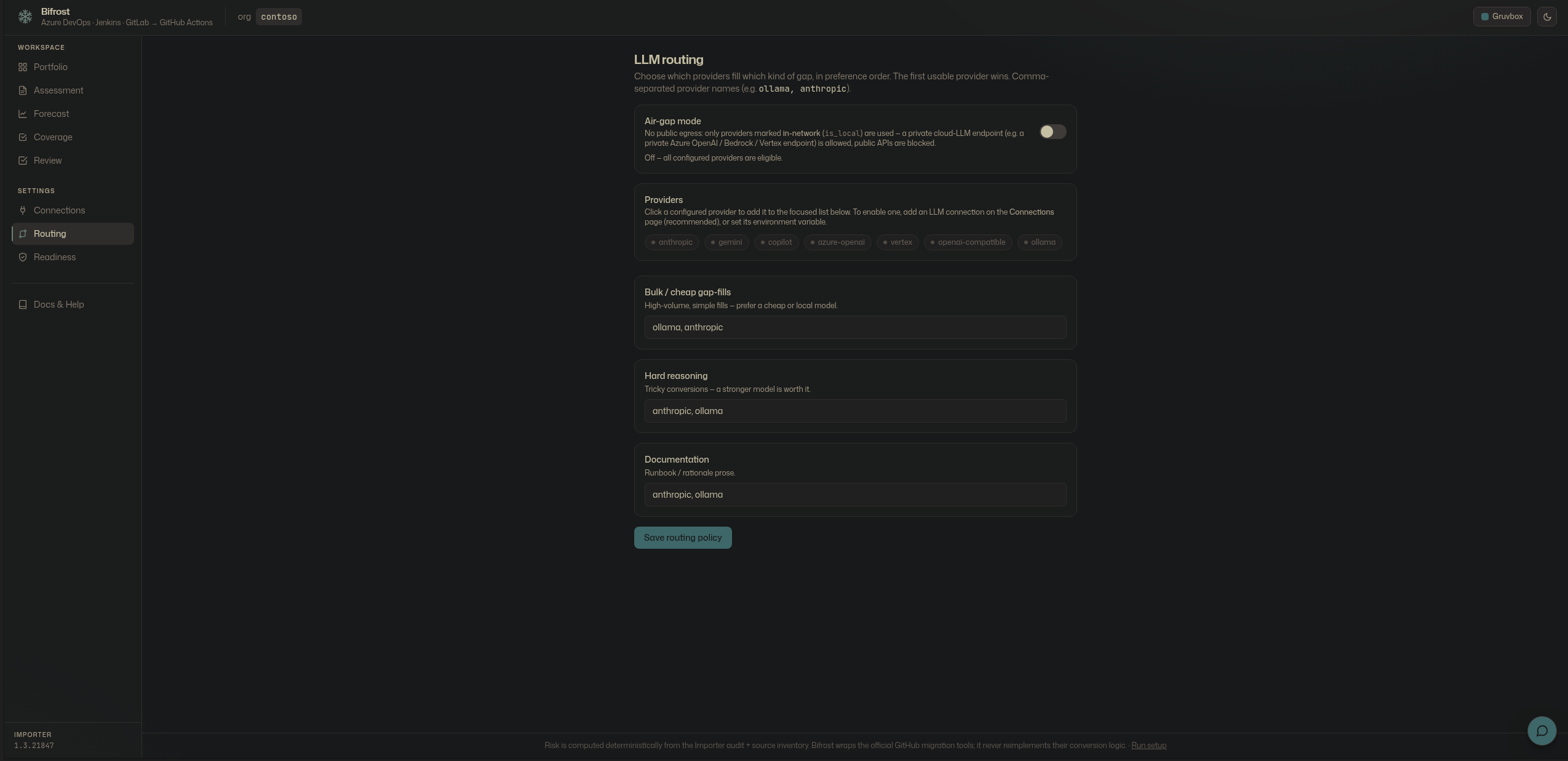Screen dimensions: 1568x761
Task: Click the Readiness shield icon
Action: (x=23, y=257)
